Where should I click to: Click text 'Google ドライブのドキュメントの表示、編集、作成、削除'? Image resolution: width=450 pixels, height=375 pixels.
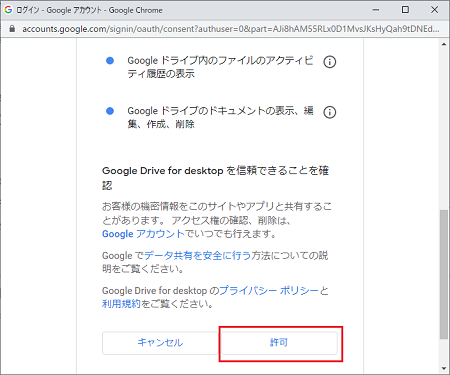pos(220,117)
